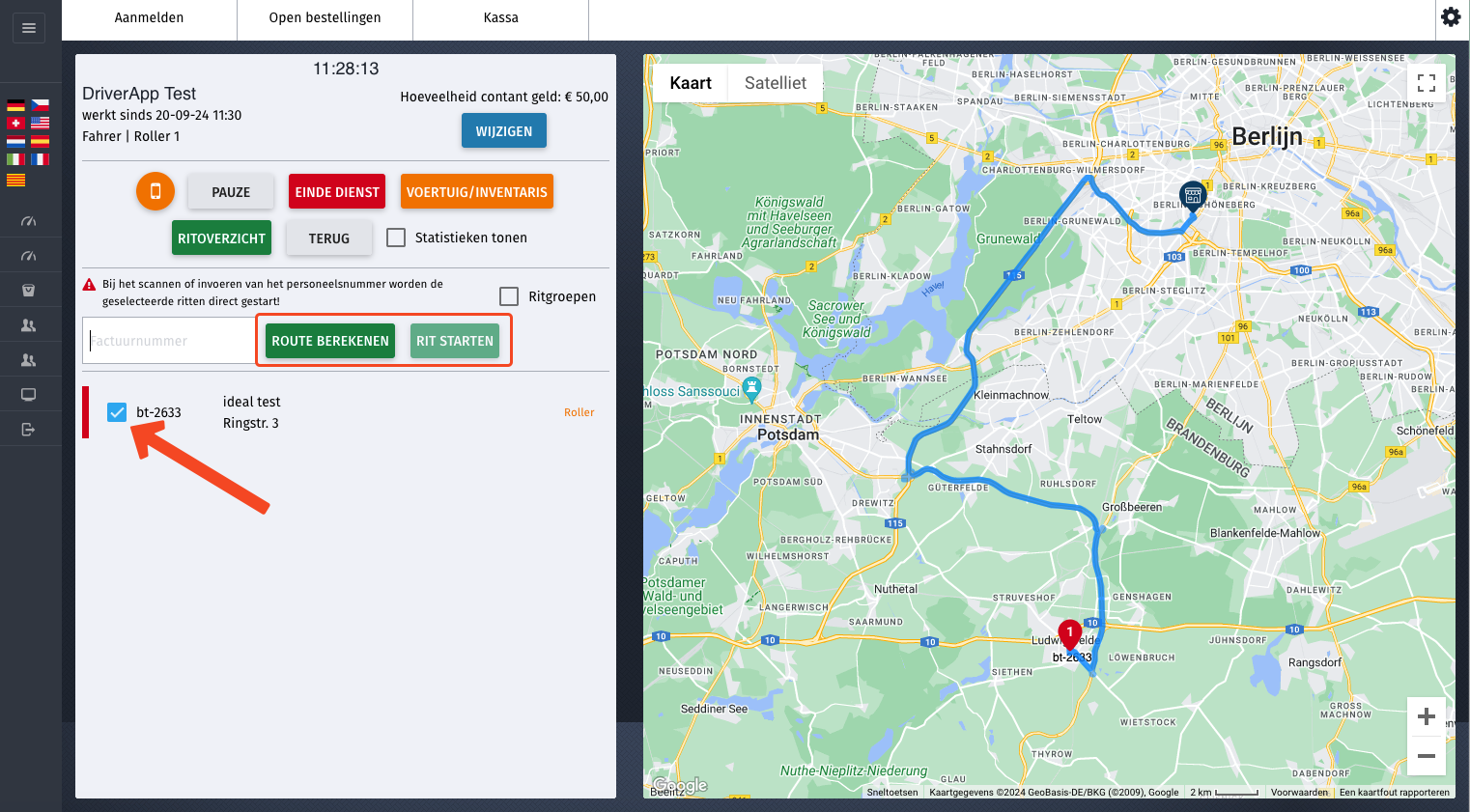
Task: Uncheck the bt-2633 order checkbox
Action: (117, 412)
